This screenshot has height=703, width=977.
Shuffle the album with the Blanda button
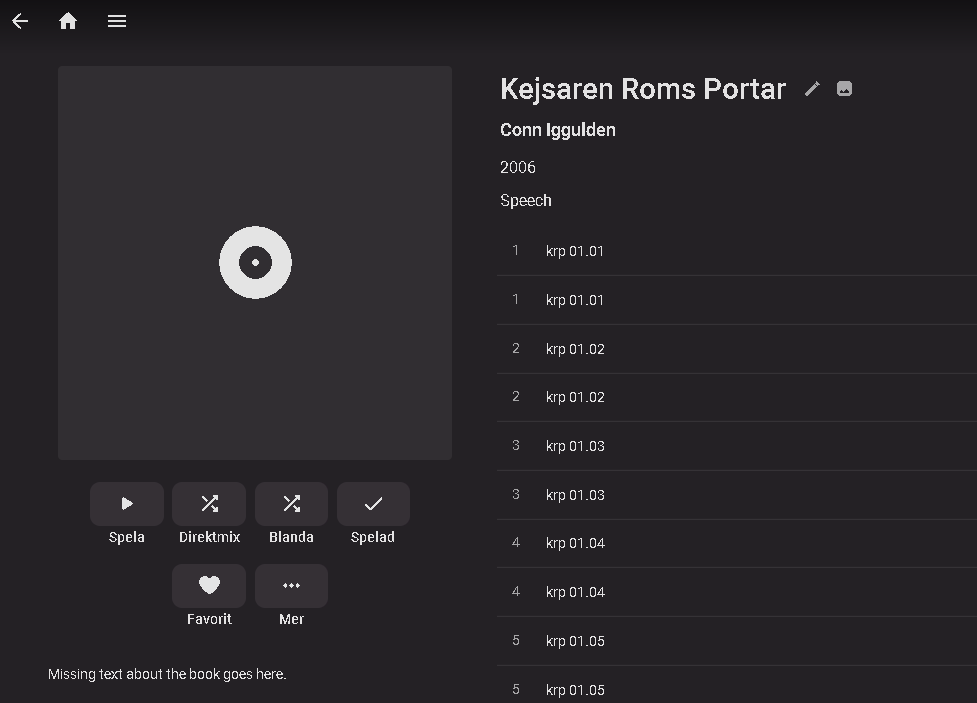click(291, 504)
